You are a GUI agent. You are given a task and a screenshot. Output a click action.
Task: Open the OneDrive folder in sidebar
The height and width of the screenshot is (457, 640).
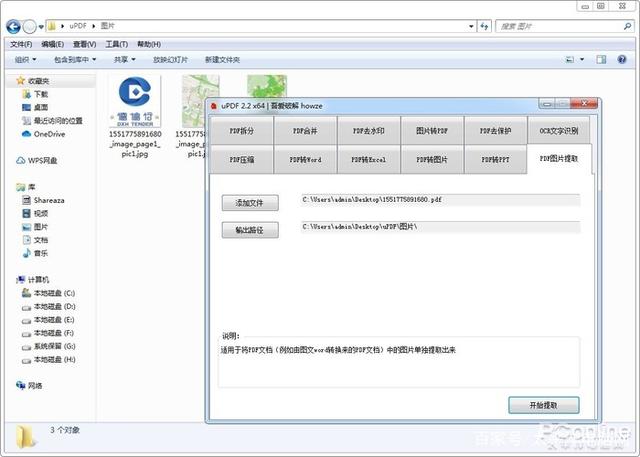click(x=48, y=133)
